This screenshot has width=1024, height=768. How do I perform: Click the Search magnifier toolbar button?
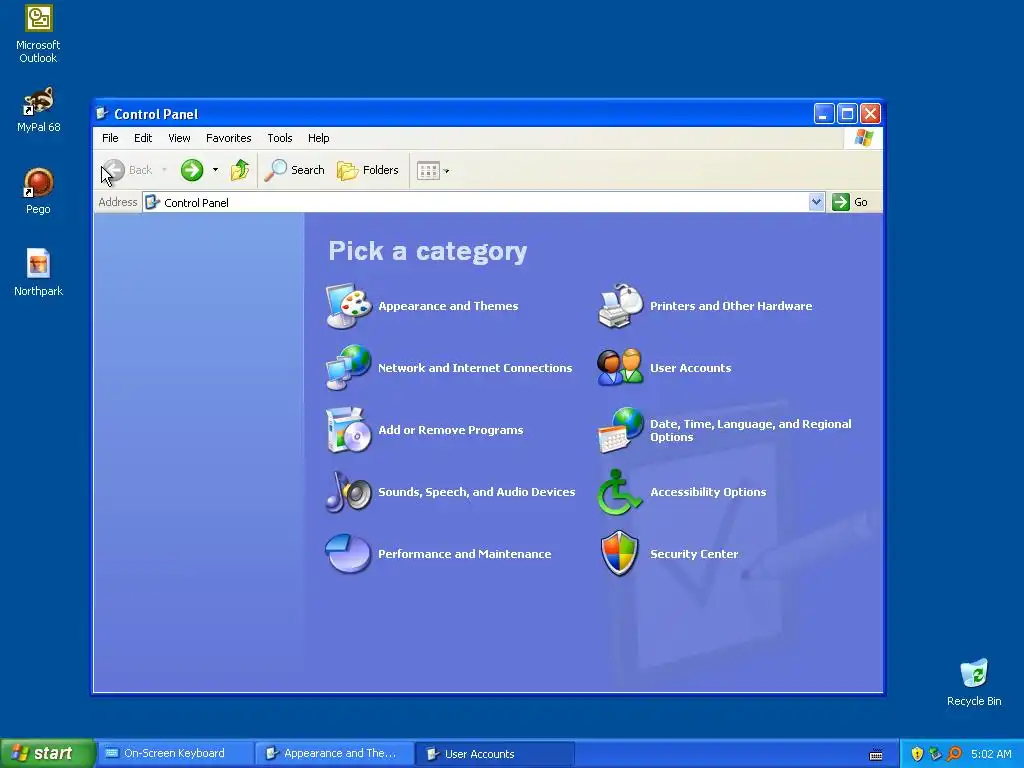295,170
